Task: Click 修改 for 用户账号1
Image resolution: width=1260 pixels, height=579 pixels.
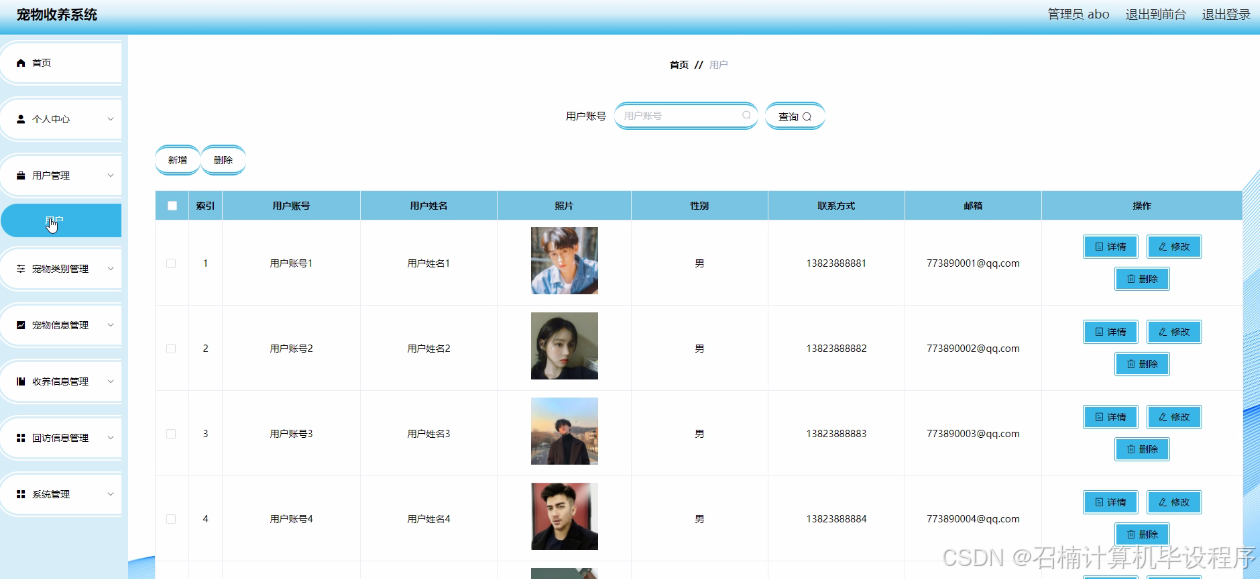Action: 1174,247
